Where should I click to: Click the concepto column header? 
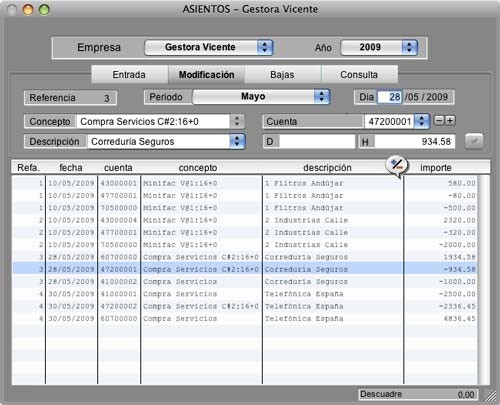(198, 168)
